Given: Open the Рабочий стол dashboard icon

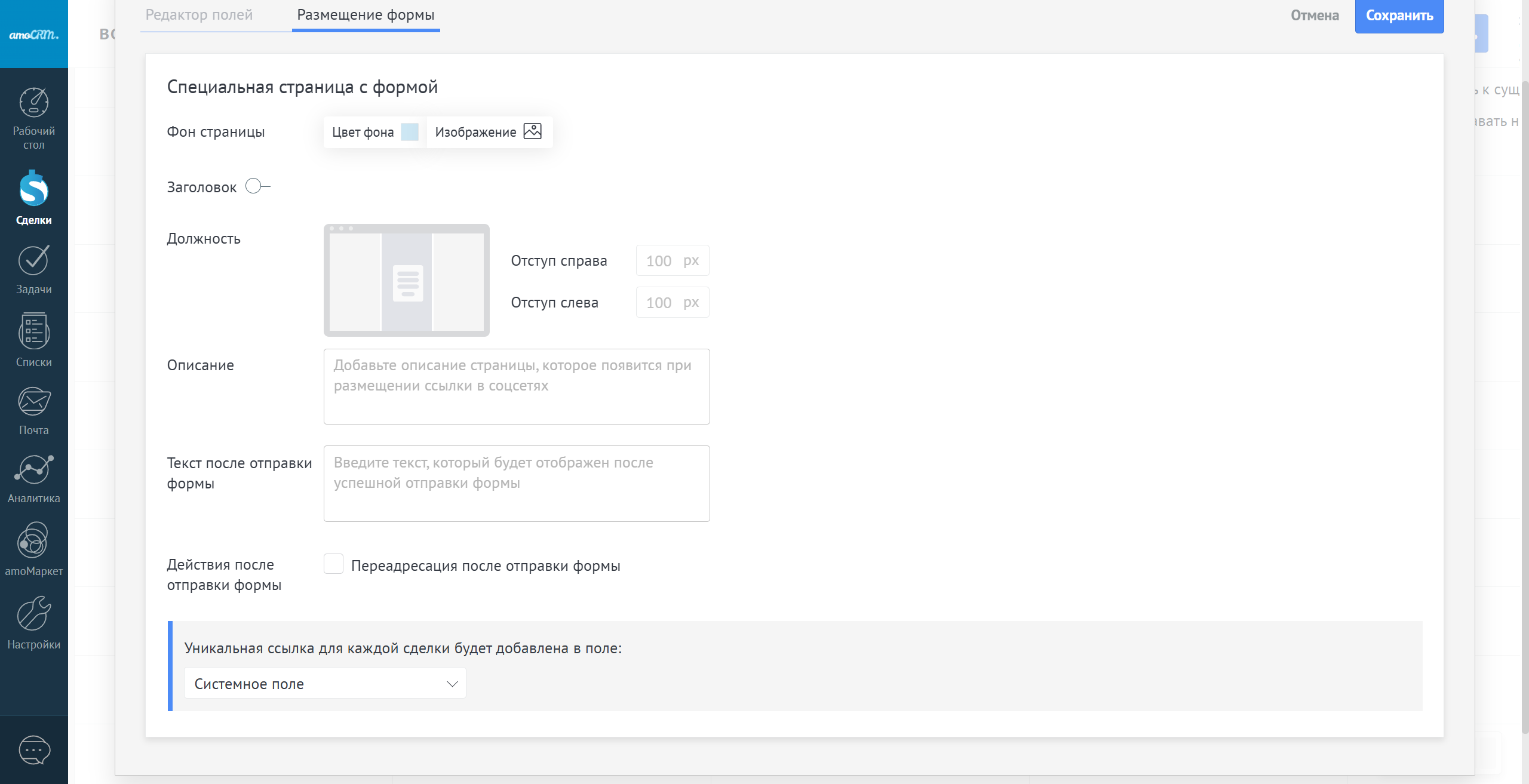Looking at the screenshot, I should point(33,103).
